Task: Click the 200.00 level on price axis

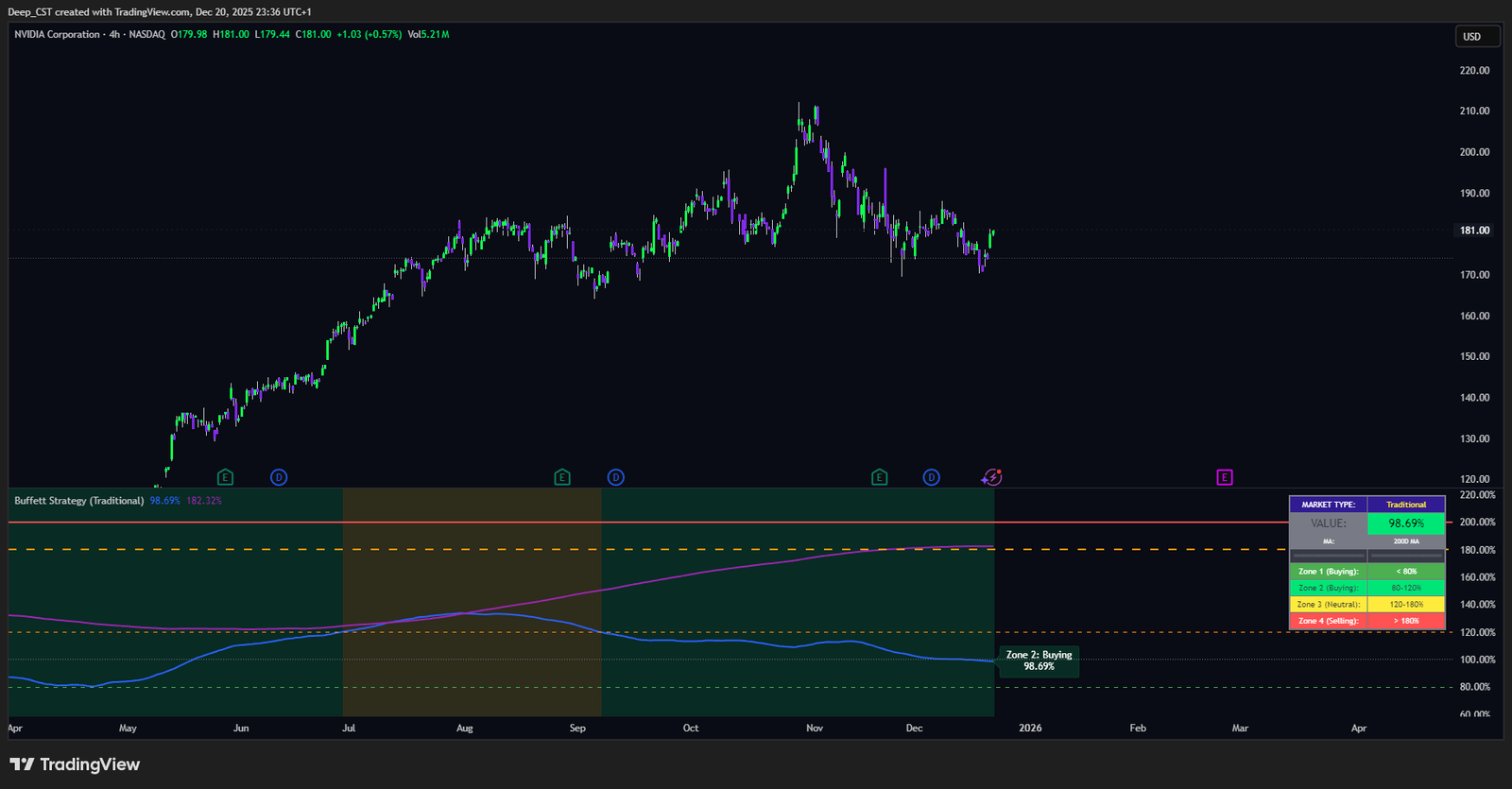Action: coord(1474,152)
